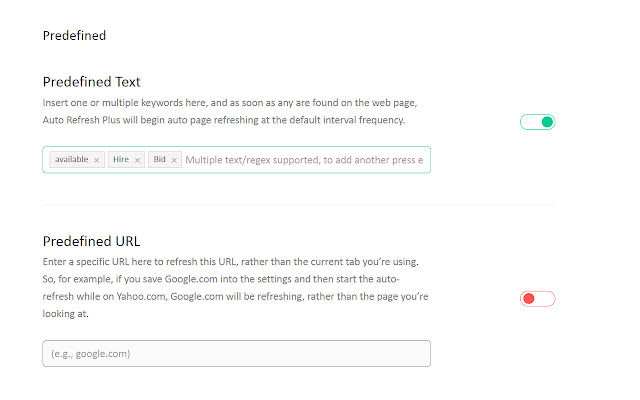Click the 'Predefined' section title

coord(74,36)
